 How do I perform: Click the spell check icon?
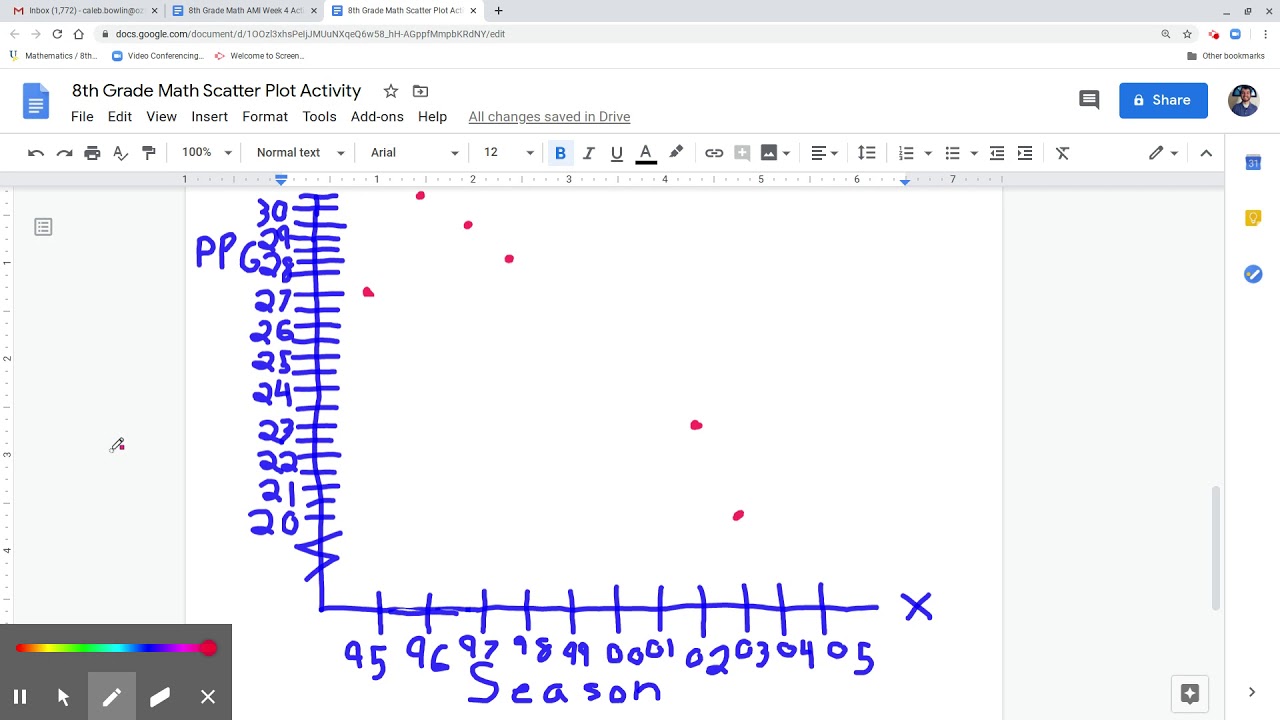(121, 153)
